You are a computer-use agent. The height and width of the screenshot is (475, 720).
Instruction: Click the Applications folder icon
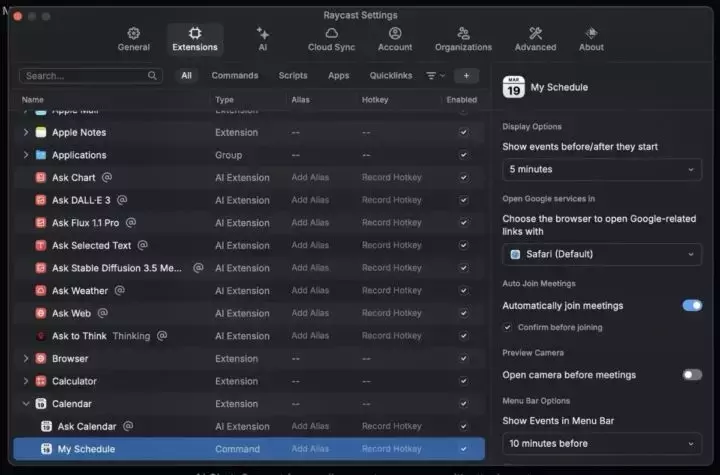41,155
